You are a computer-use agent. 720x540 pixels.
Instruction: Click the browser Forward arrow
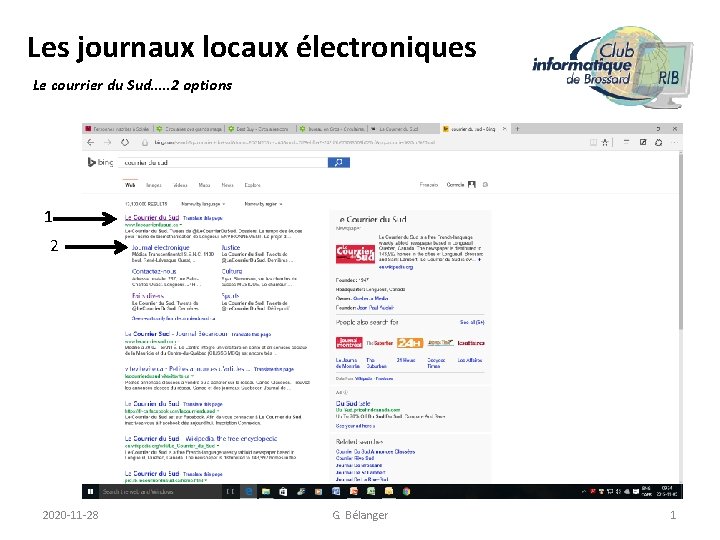click(107, 142)
